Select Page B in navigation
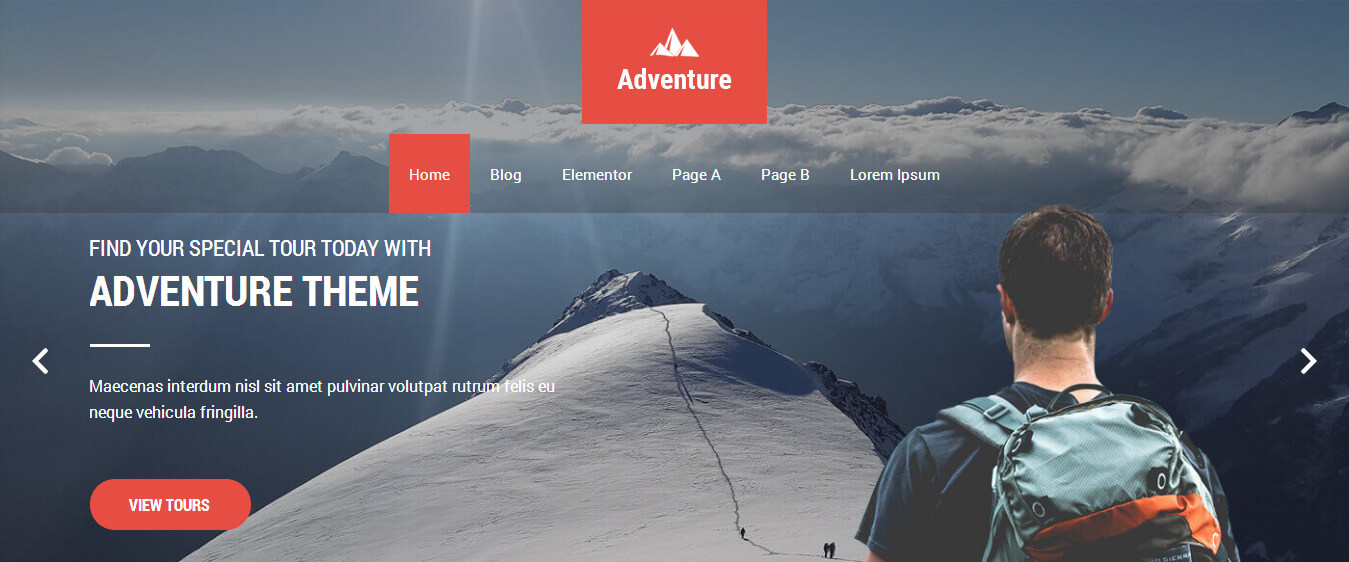The width and height of the screenshot is (1349, 562). point(785,174)
